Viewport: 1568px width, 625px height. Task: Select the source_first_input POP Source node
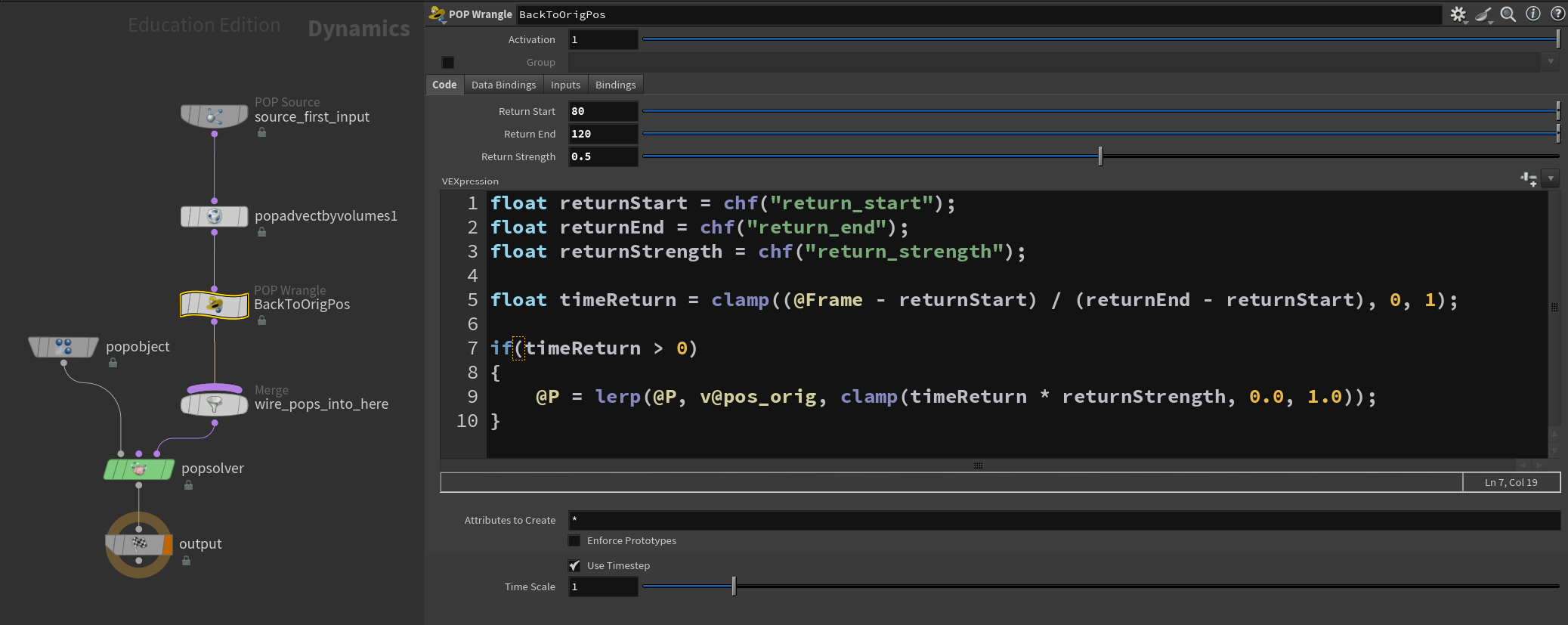coord(214,116)
